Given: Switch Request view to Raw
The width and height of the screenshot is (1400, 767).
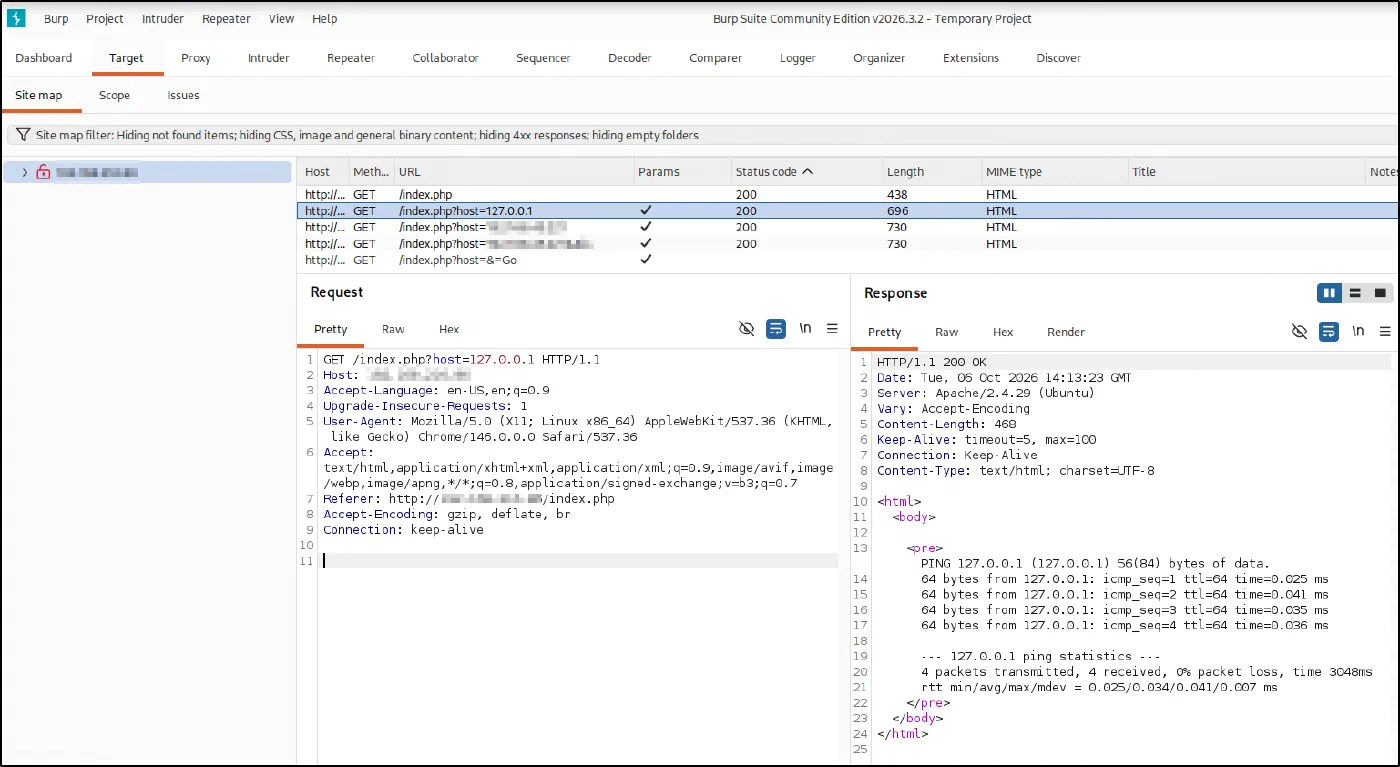Looking at the screenshot, I should coord(393,329).
